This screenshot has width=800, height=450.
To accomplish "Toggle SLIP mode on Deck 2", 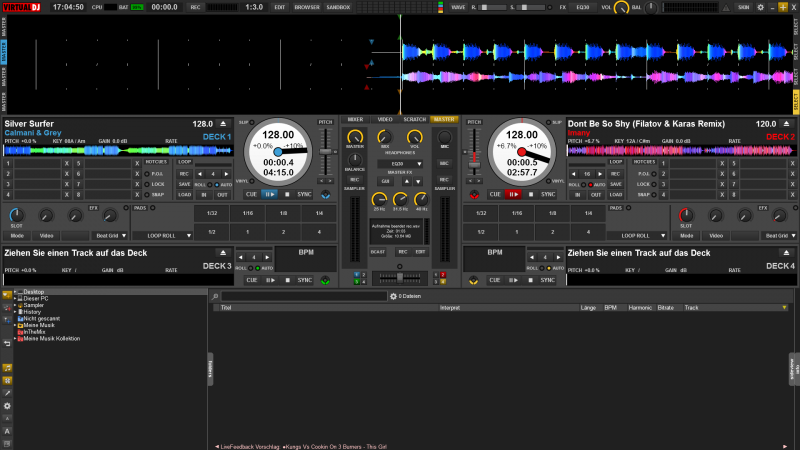I will [x=548, y=122].
